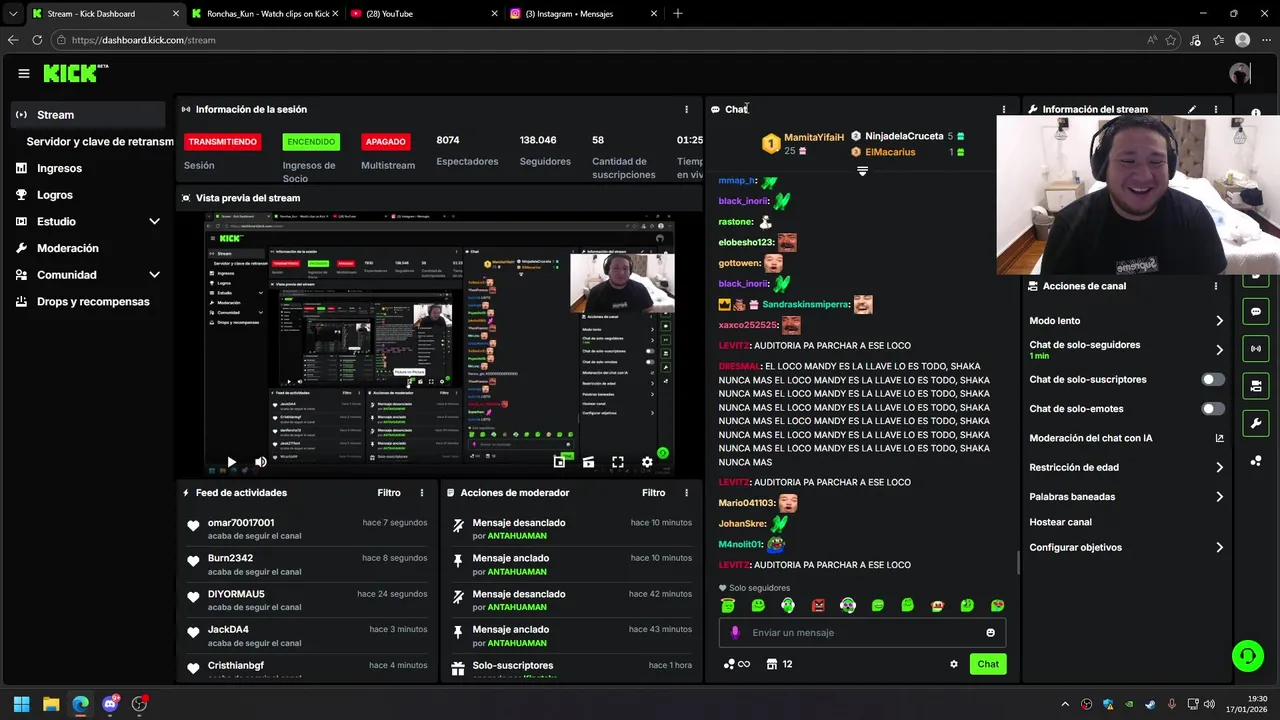Open emoji picker in chat input
The width and height of the screenshot is (1280, 720).
point(991,632)
